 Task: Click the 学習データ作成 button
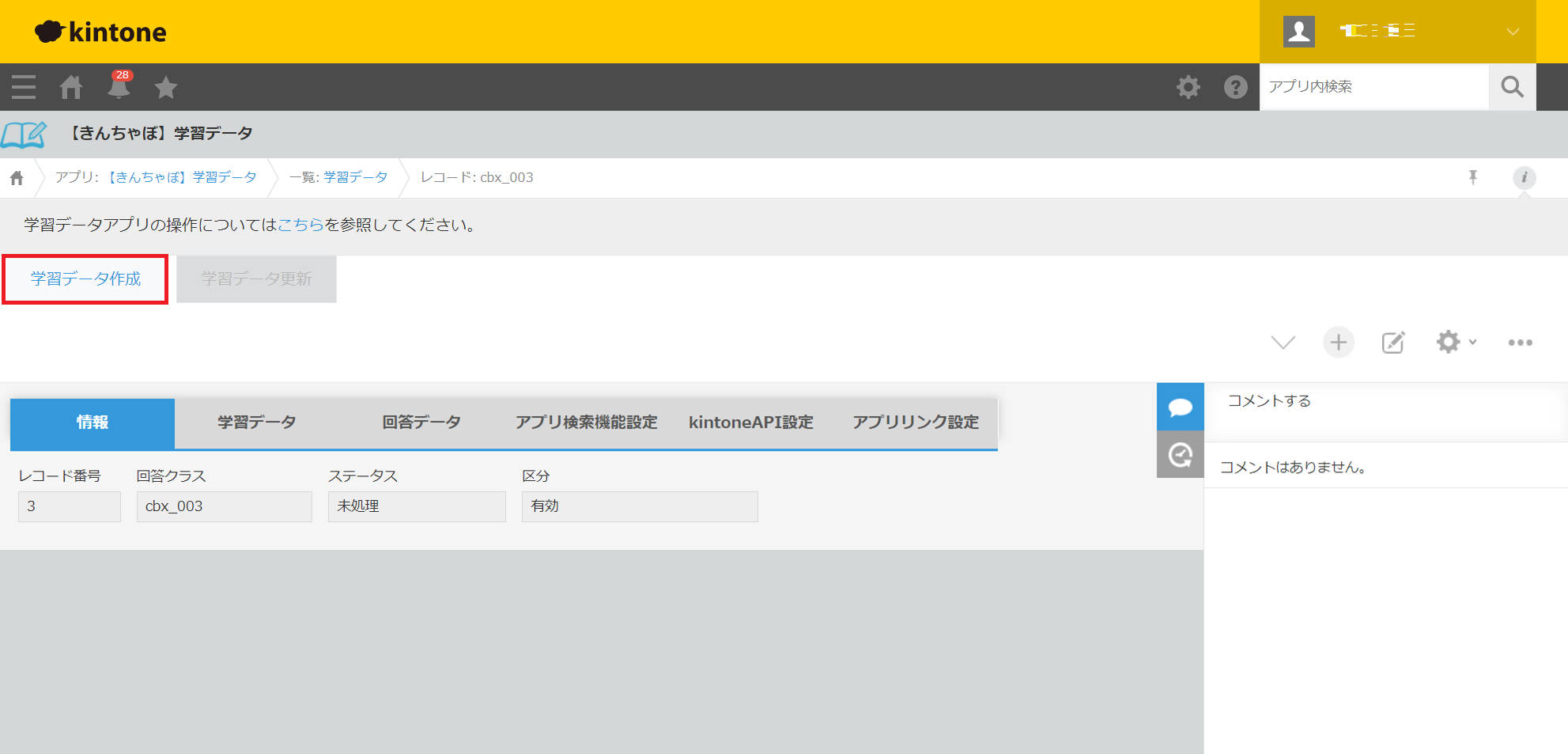click(85, 279)
